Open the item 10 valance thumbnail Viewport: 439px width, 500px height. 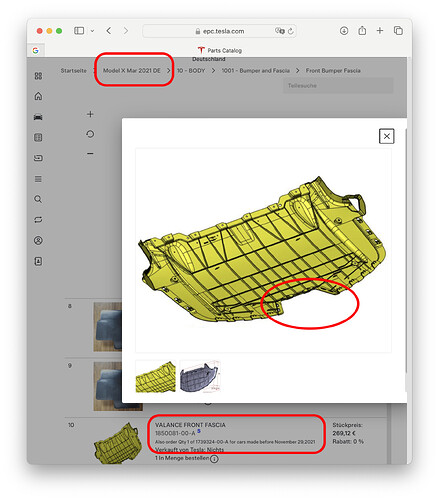click(x=117, y=443)
